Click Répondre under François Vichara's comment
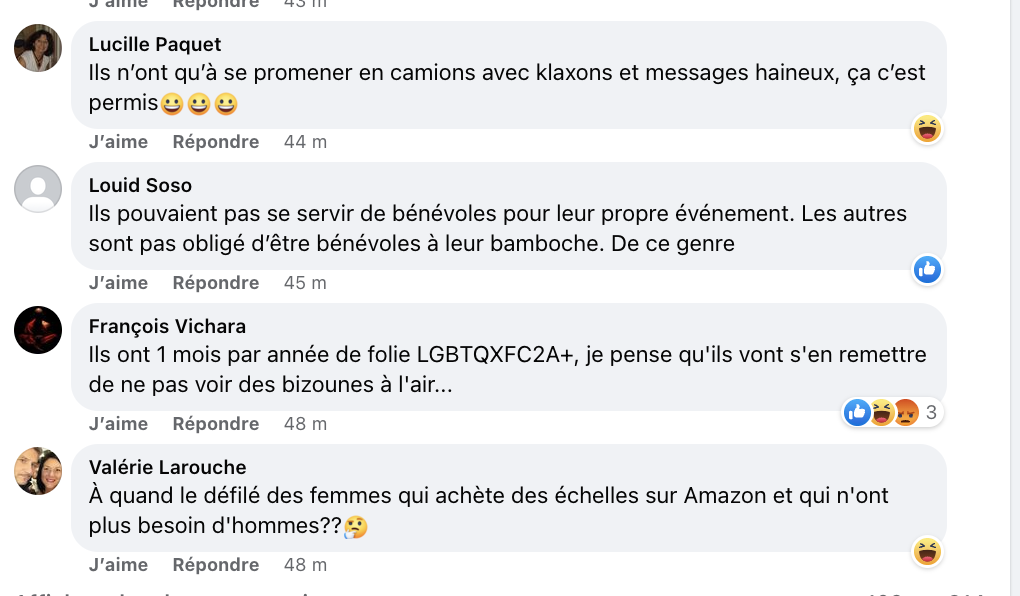1020x596 pixels. (216, 424)
